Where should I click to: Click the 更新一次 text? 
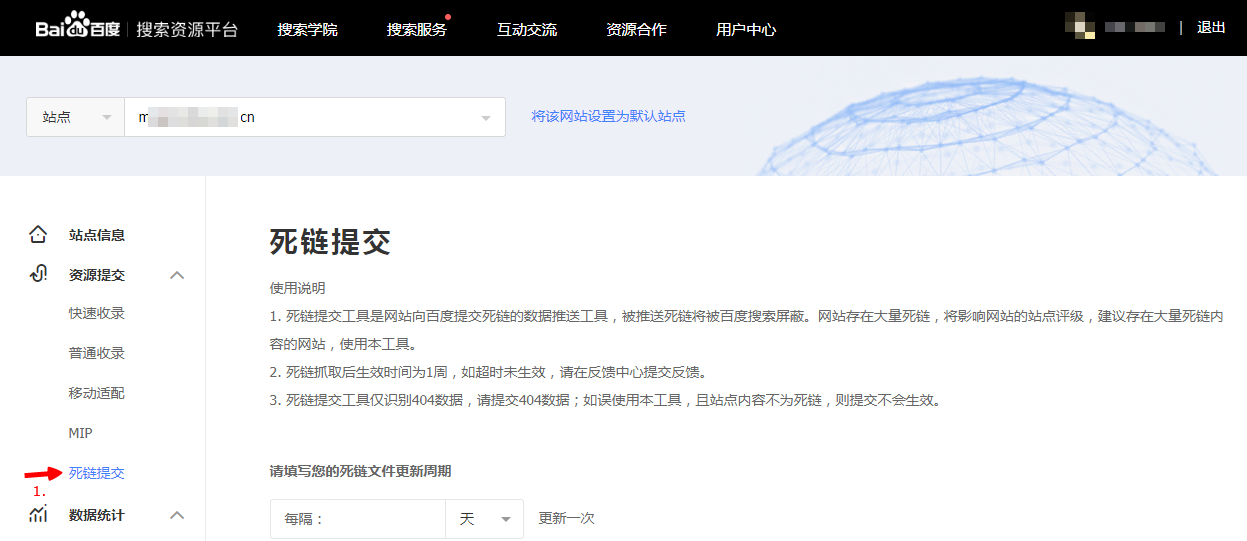tap(567, 518)
